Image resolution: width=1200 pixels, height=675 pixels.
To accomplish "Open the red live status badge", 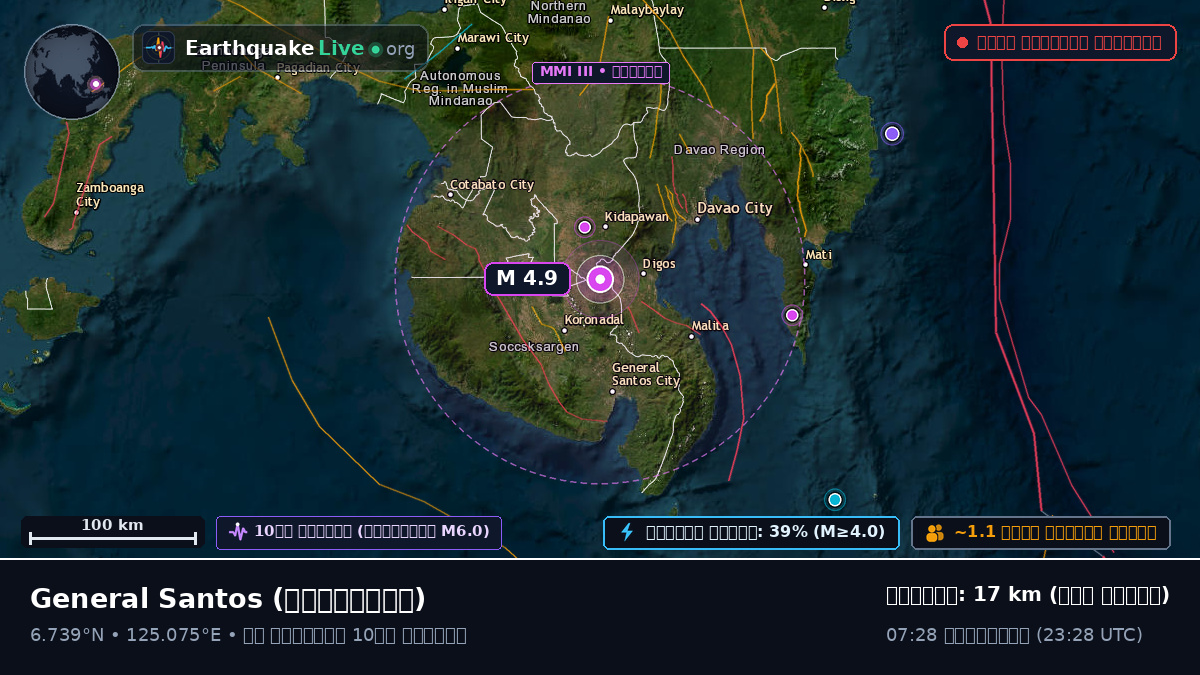I will [x=1060, y=42].
